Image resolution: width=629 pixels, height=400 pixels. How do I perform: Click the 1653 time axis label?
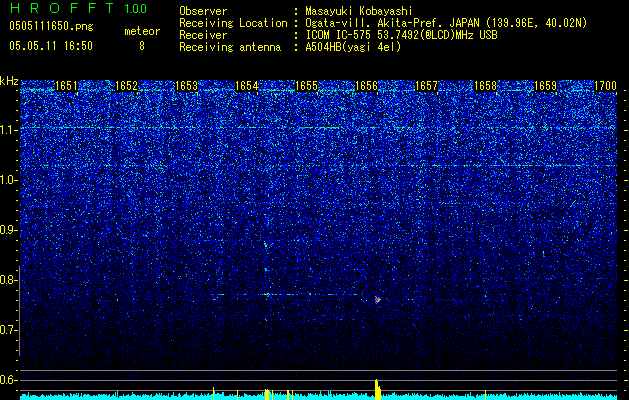coord(187,86)
